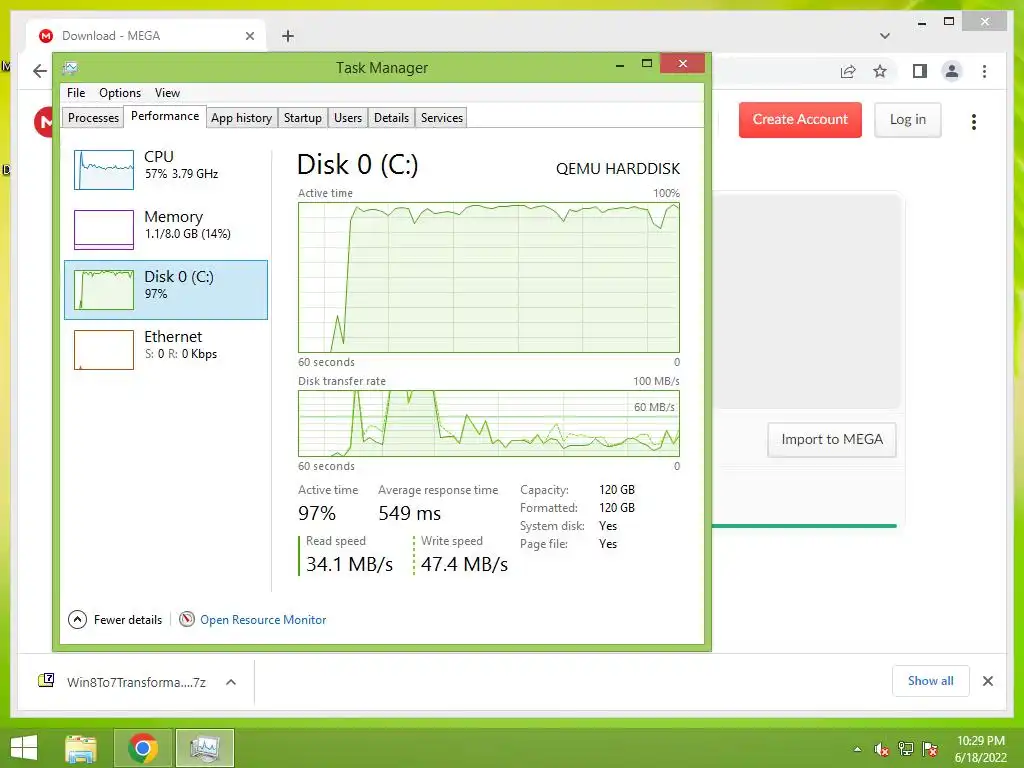Open the Details tab
The image size is (1024, 768).
point(391,118)
